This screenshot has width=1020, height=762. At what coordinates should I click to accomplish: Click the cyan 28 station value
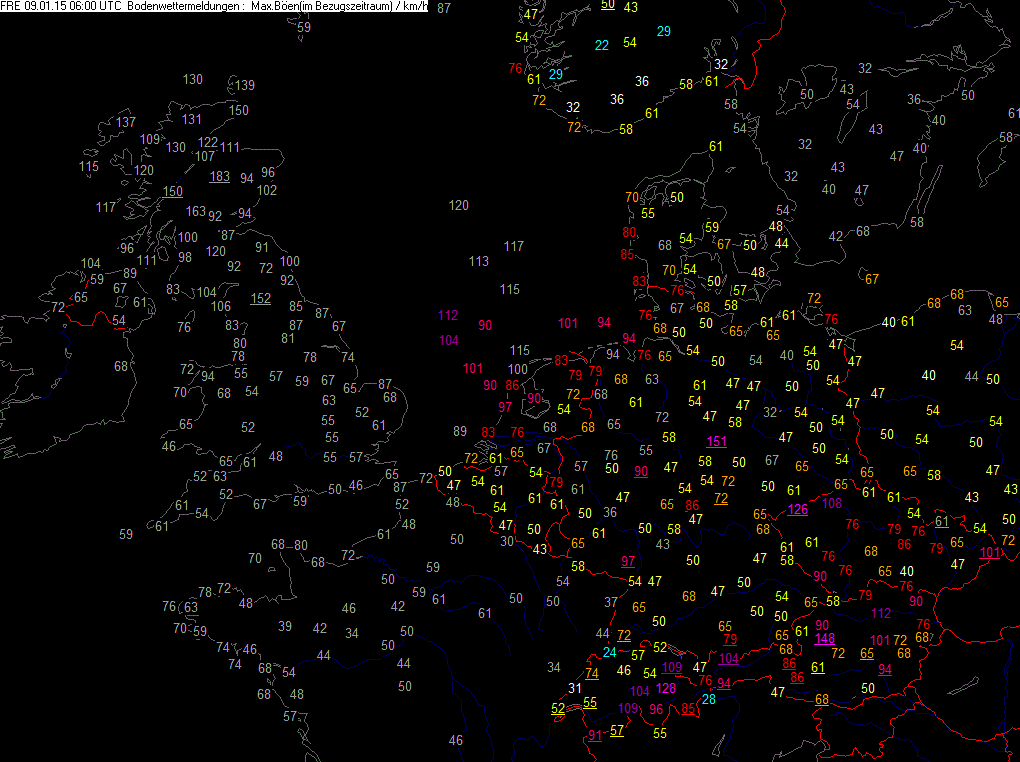point(708,699)
